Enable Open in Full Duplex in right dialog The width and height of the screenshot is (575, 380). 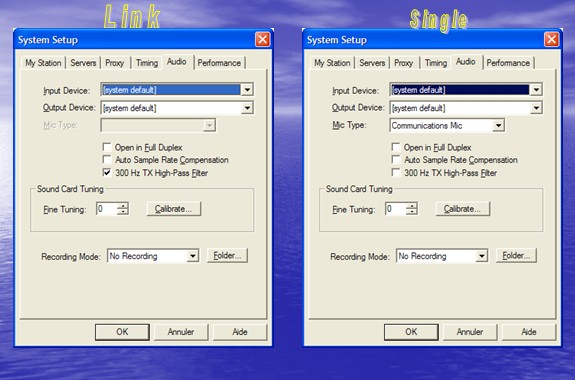pyautogui.click(x=396, y=147)
